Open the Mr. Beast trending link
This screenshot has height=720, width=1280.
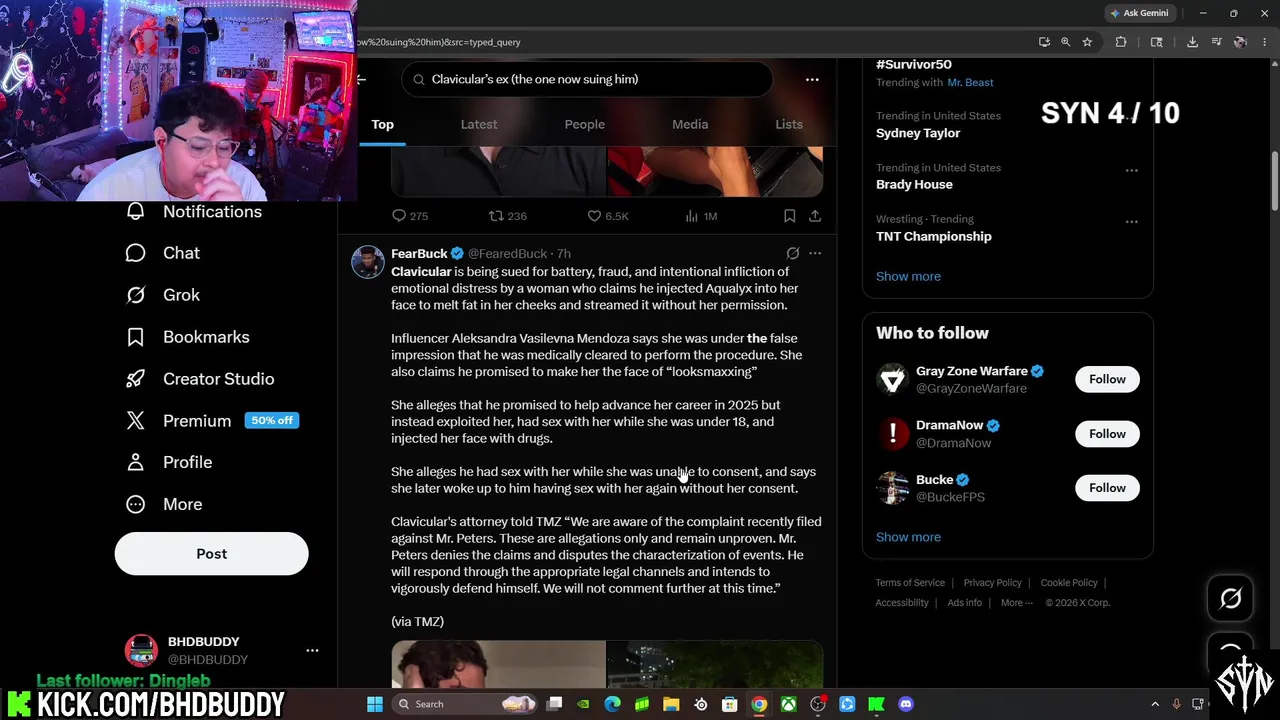coord(970,82)
